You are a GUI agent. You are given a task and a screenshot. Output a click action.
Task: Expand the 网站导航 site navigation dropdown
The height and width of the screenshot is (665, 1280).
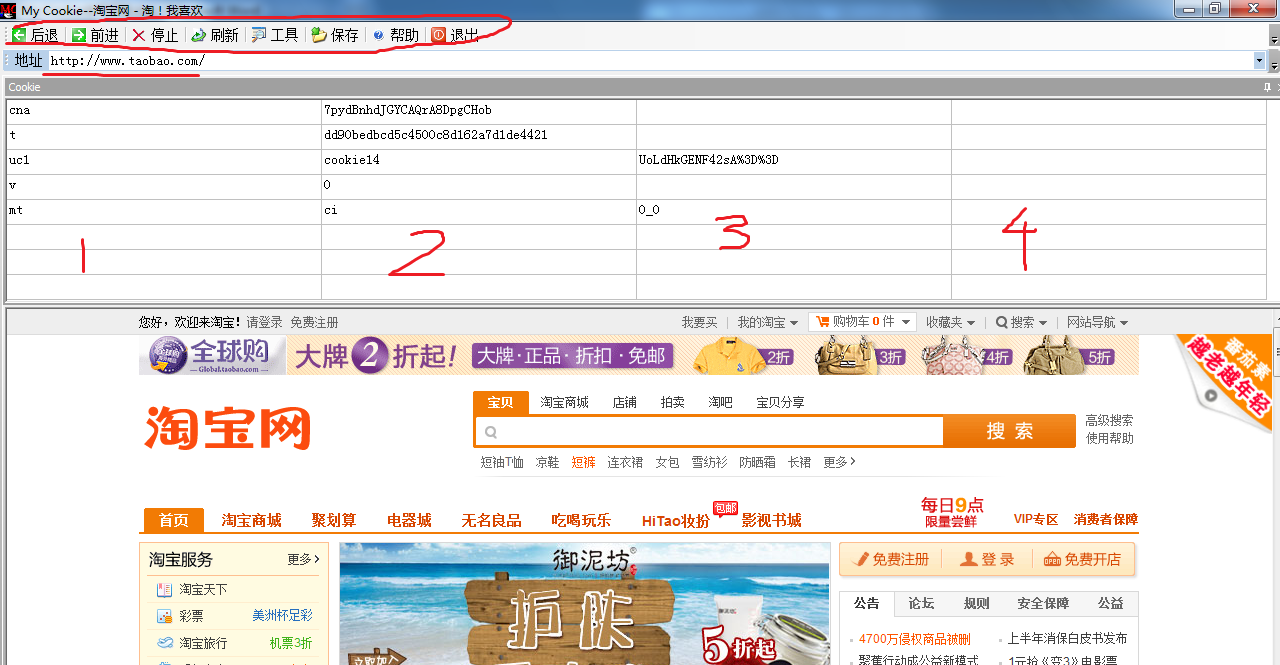click(x=1097, y=322)
